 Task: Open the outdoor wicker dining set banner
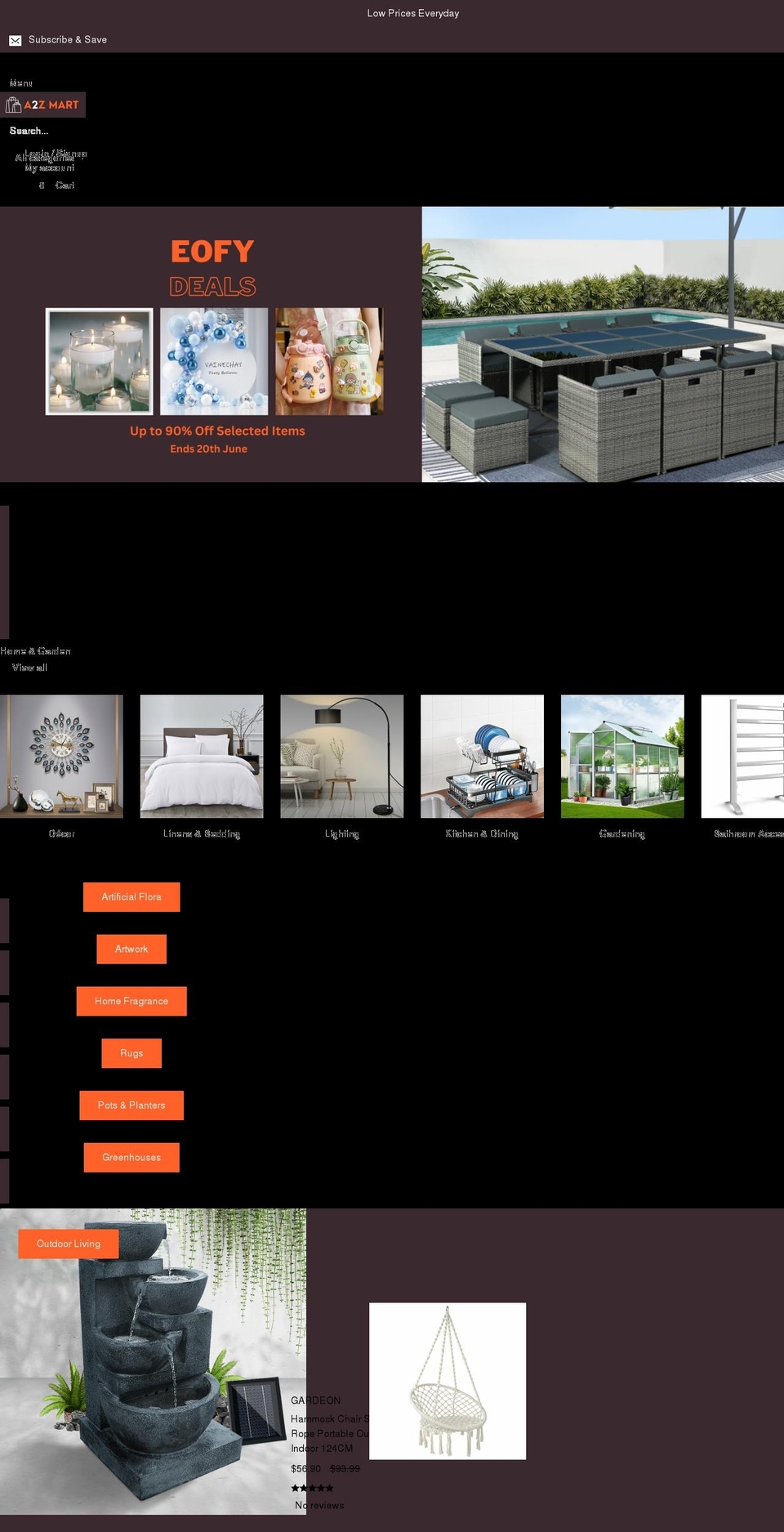click(603, 344)
